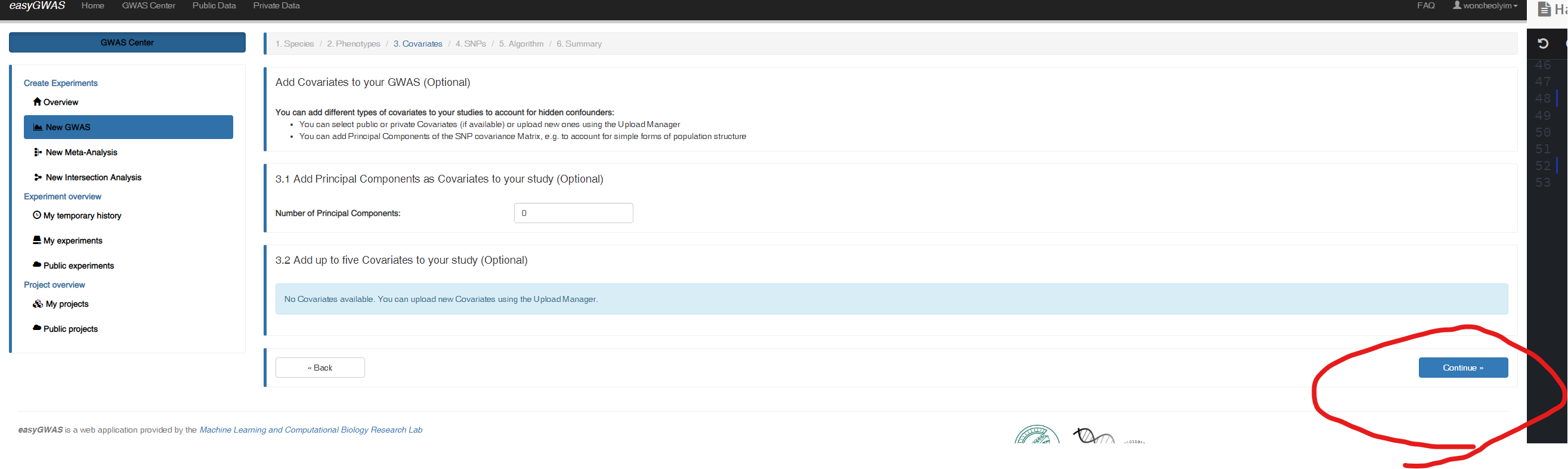
Task: Click the Public projects cloud icon
Action: tap(37, 328)
